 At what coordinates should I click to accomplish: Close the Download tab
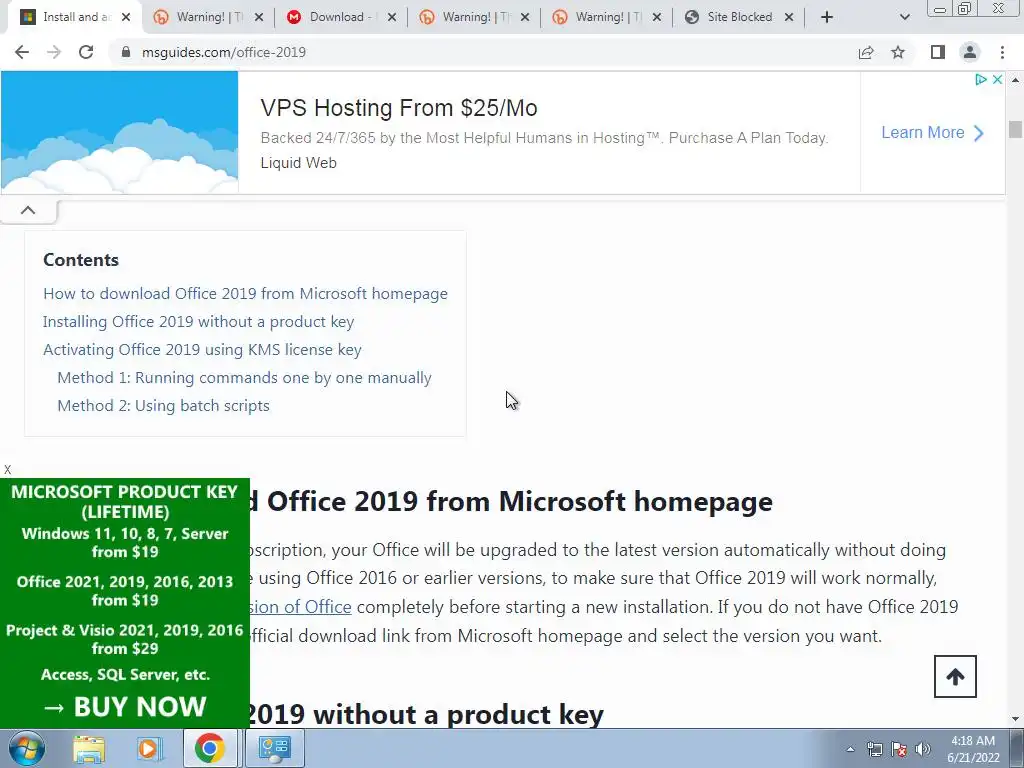point(392,17)
